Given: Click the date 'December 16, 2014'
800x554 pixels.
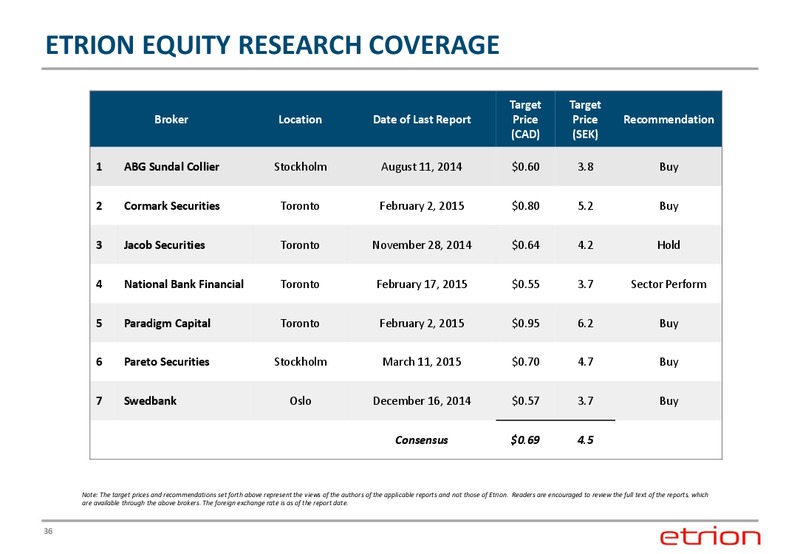Looking at the screenshot, I should pos(422,401).
